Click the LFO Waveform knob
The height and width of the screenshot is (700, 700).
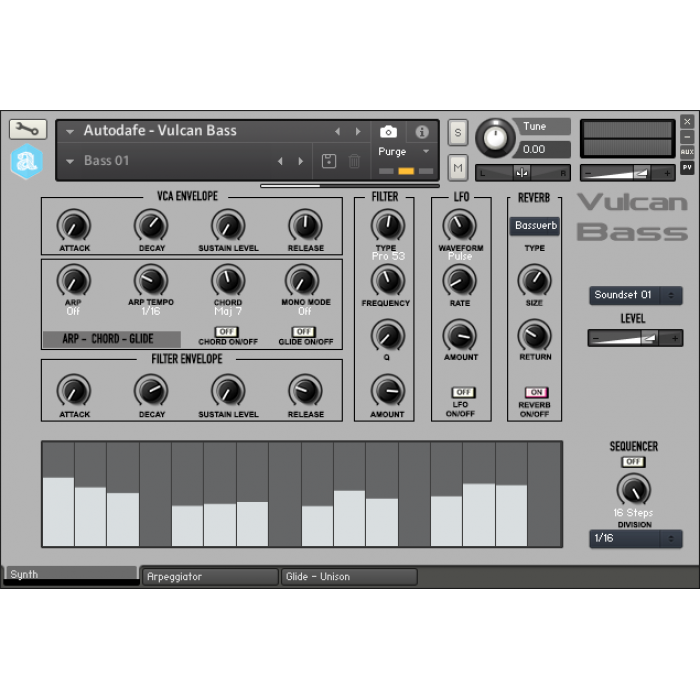[x=460, y=226]
